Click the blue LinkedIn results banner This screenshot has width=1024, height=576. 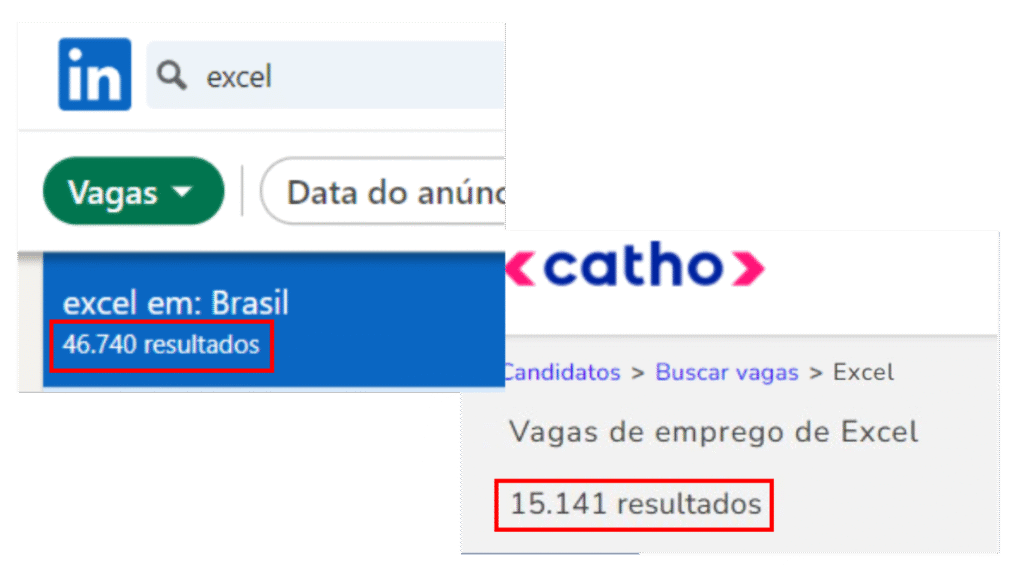coord(274,319)
